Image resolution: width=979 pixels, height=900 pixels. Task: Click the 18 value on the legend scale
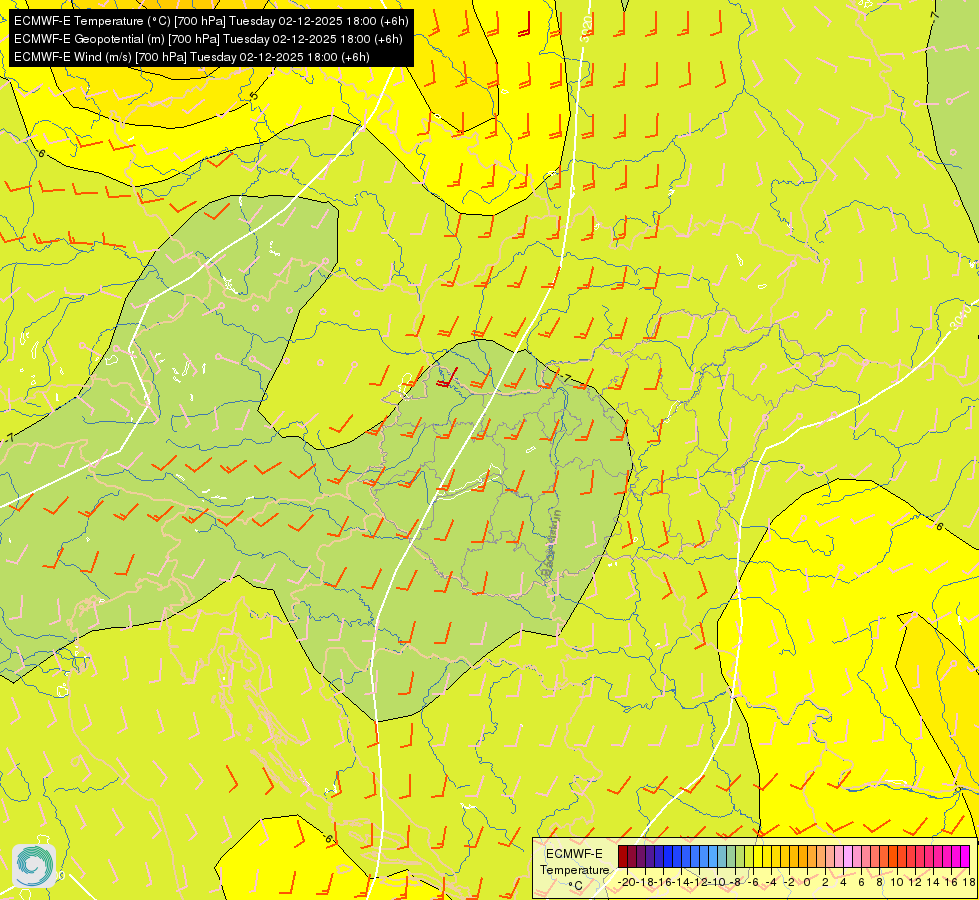tap(969, 882)
